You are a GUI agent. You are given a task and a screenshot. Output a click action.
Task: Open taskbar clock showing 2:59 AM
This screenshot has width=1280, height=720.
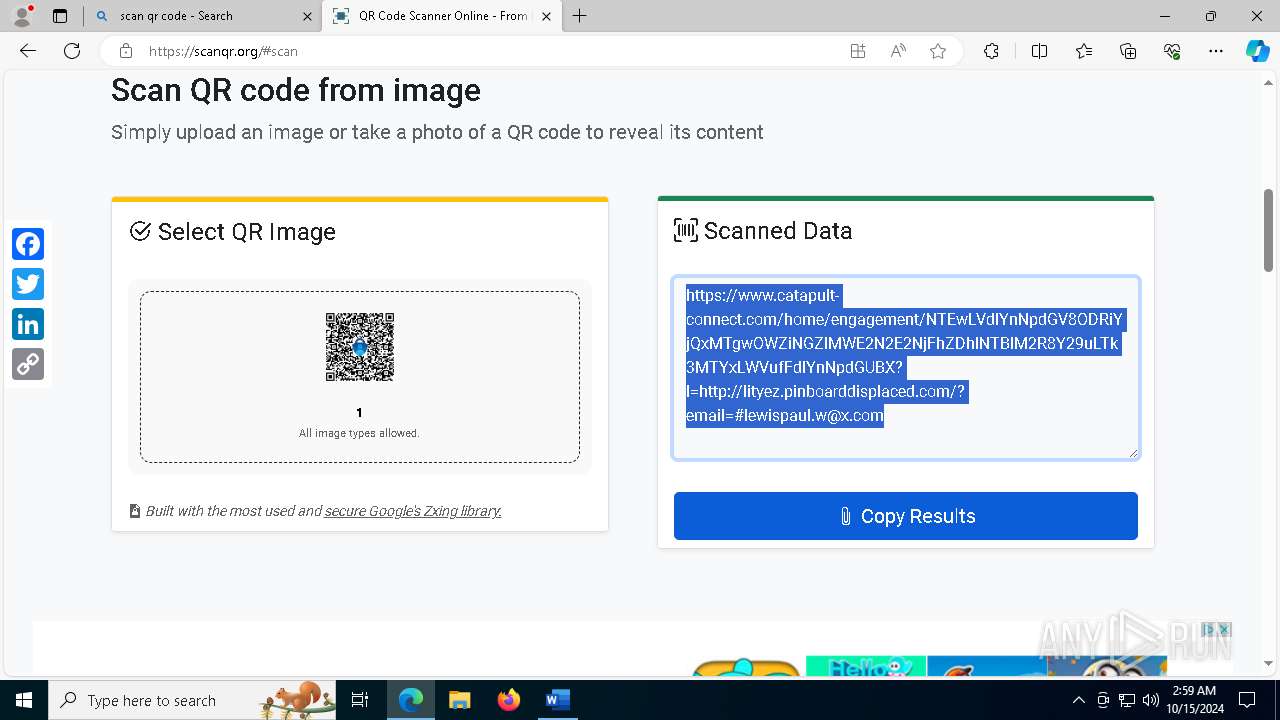[1195, 700]
